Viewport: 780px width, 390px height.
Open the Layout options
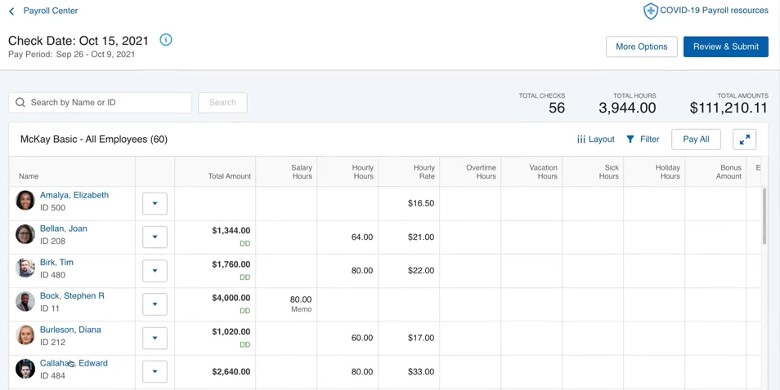pos(596,139)
